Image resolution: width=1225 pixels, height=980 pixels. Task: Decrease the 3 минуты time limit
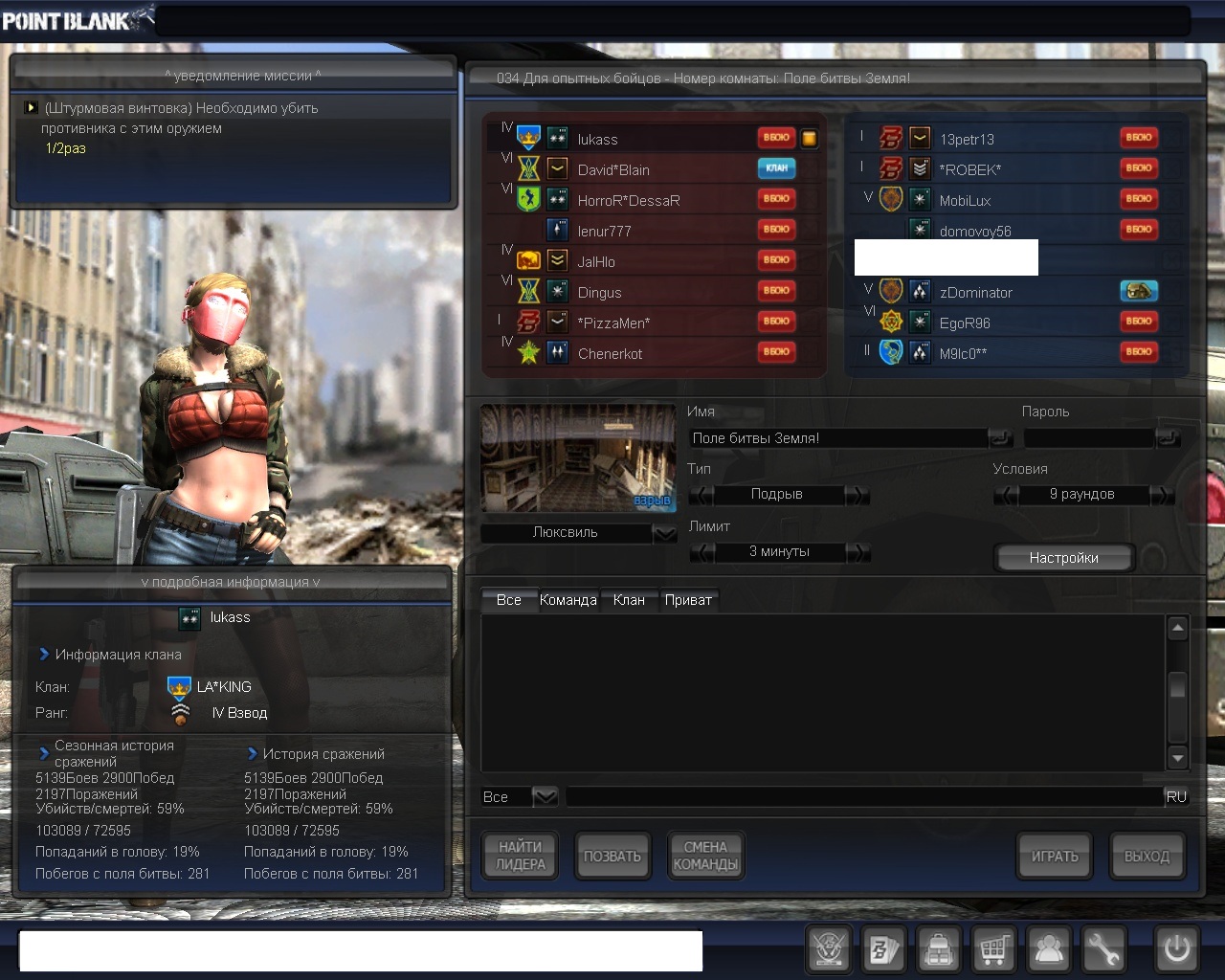[x=702, y=552]
